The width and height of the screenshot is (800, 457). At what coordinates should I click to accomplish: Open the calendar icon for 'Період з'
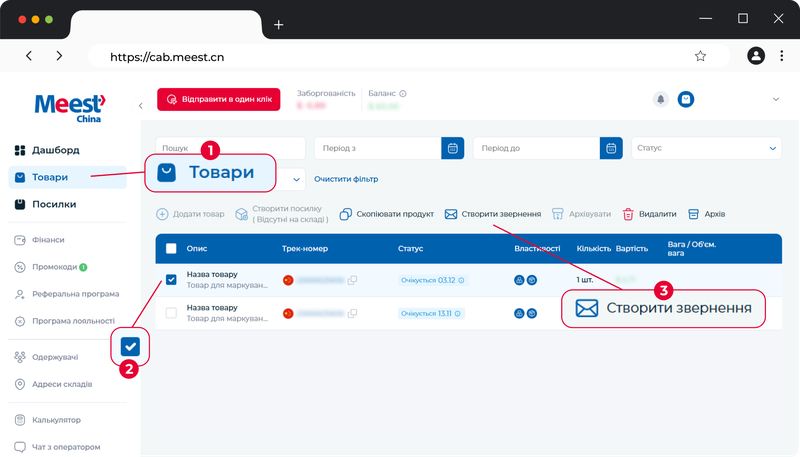click(x=453, y=148)
